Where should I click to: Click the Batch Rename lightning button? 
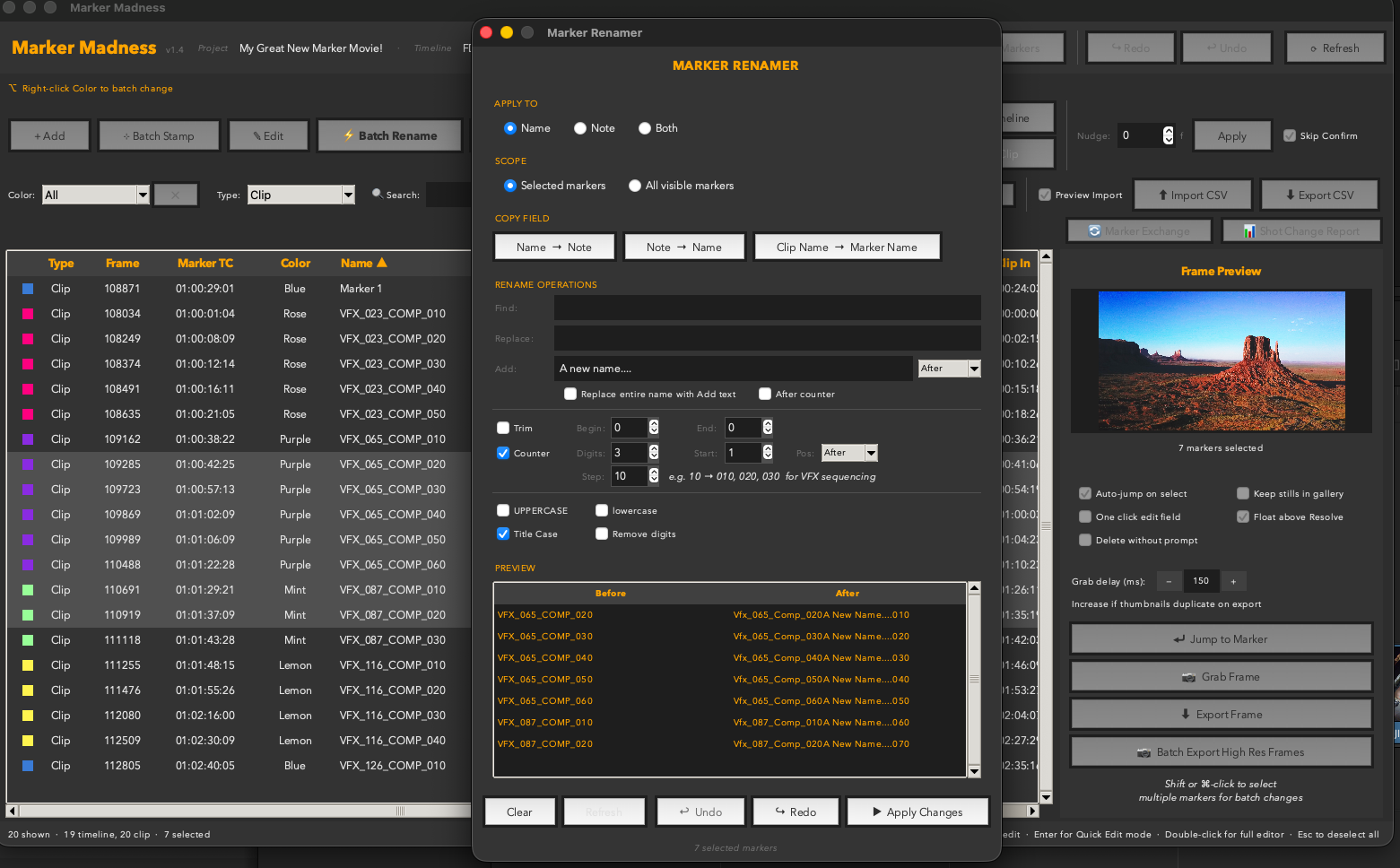pyautogui.click(x=390, y=135)
